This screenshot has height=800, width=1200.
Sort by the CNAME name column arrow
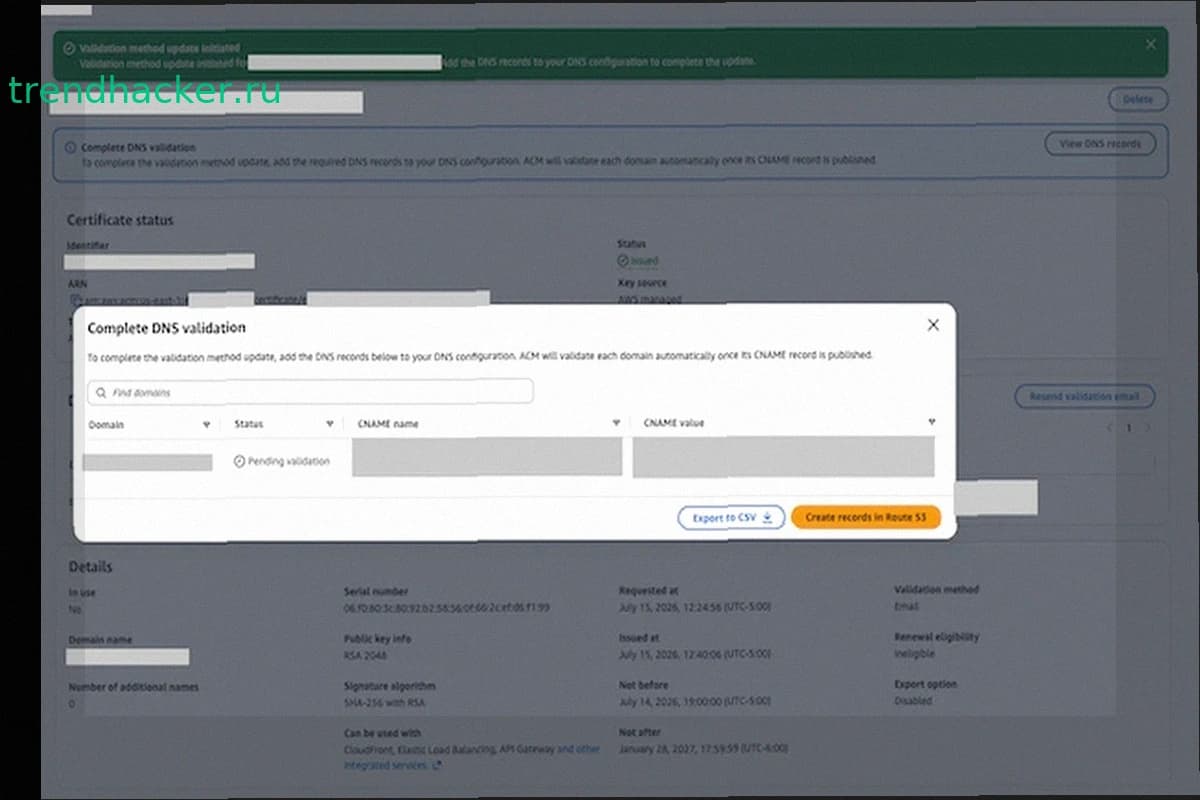point(616,423)
